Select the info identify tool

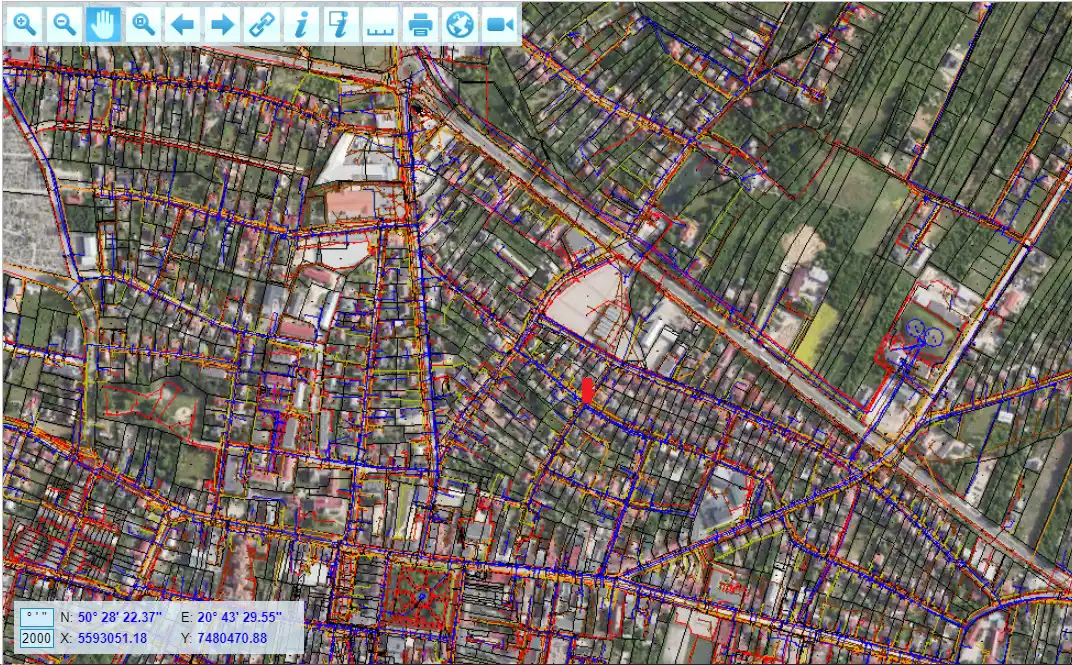click(x=301, y=25)
